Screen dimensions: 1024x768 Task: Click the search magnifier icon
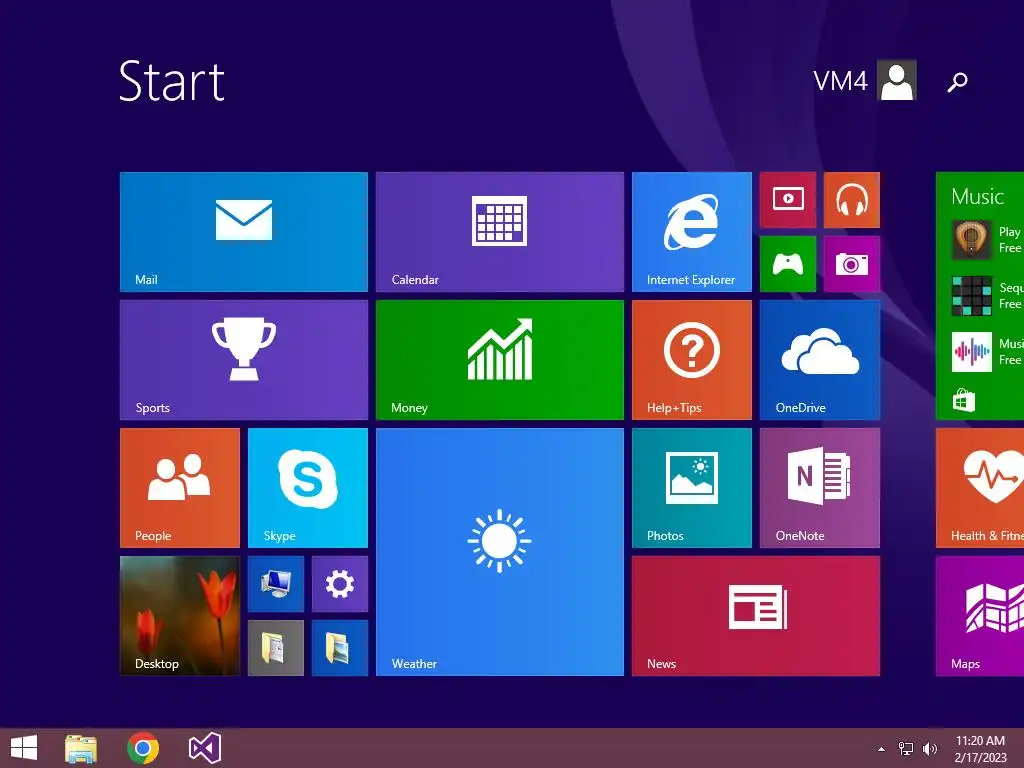(957, 82)
